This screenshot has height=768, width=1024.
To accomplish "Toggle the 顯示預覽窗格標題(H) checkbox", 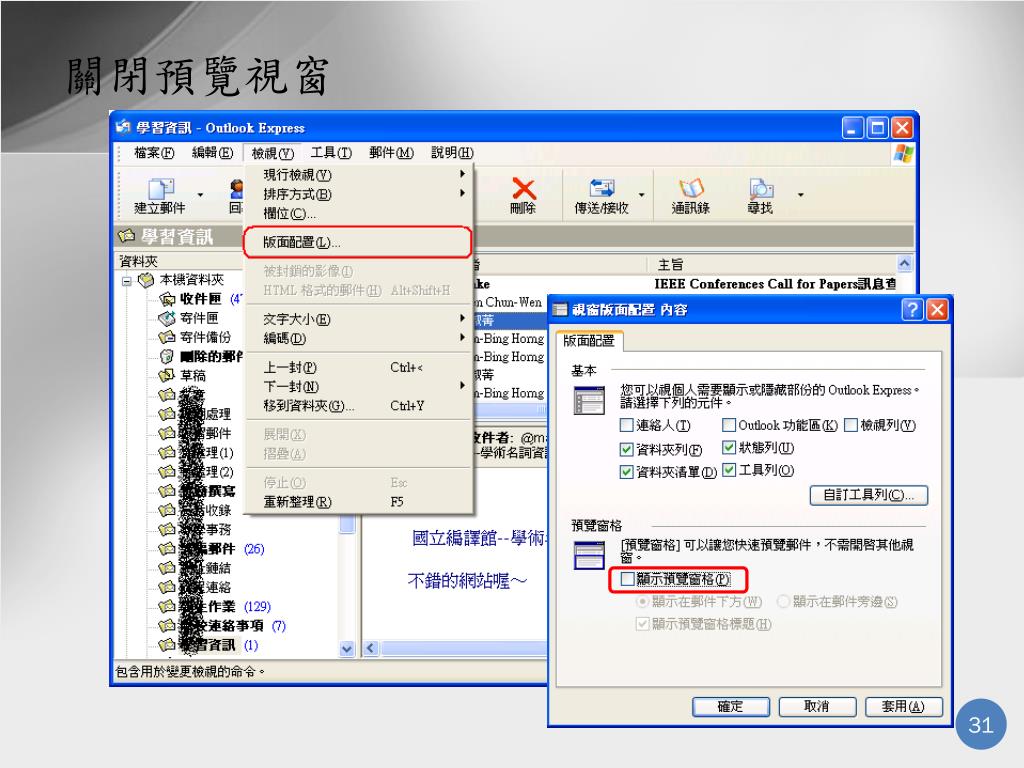I will click(x=643, y=624).
